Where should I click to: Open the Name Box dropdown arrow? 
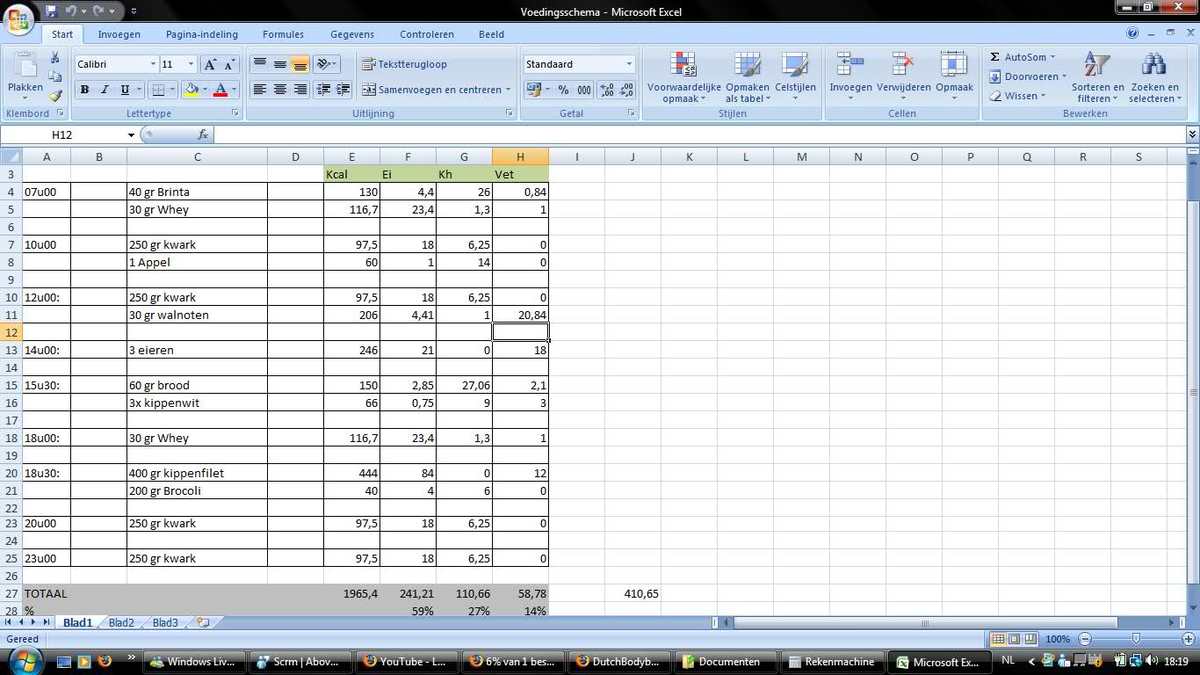pos(131,135)
